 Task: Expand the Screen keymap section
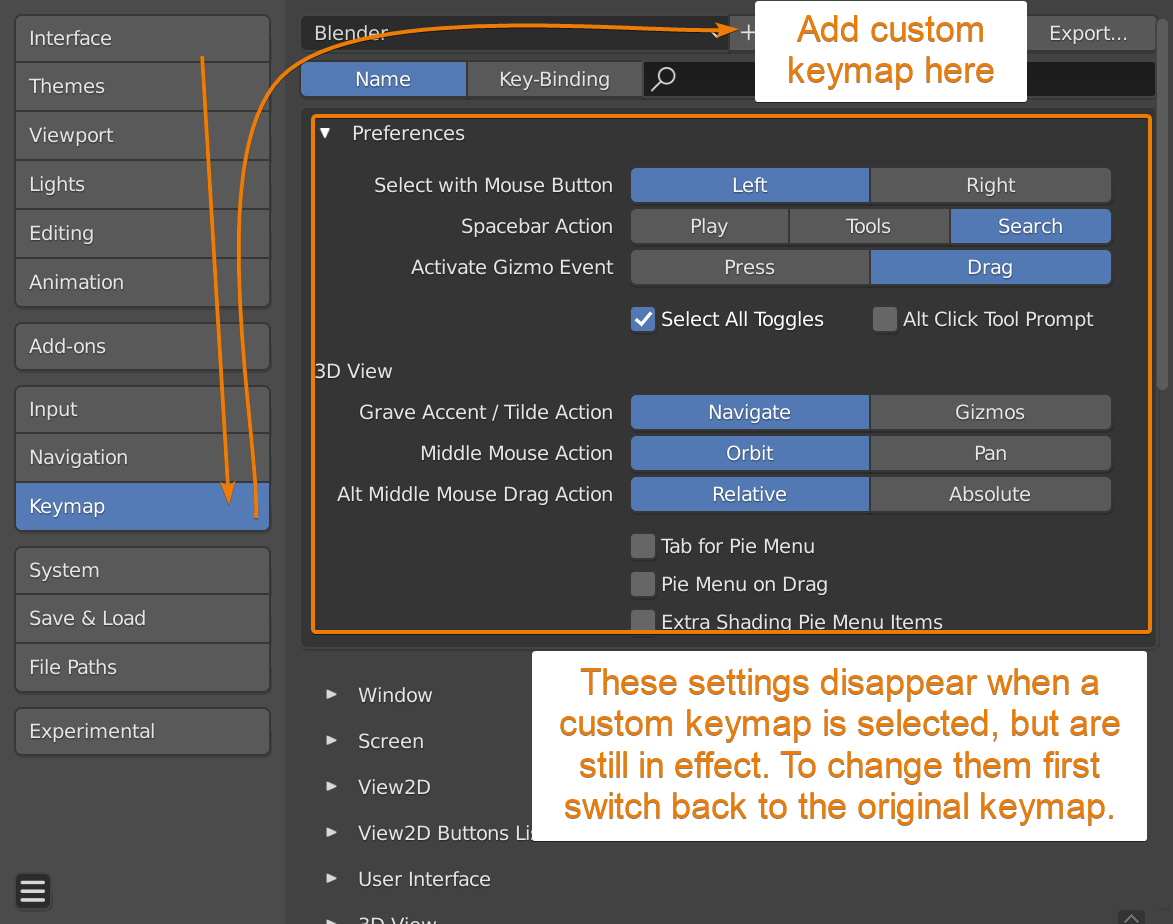(332, 741)
